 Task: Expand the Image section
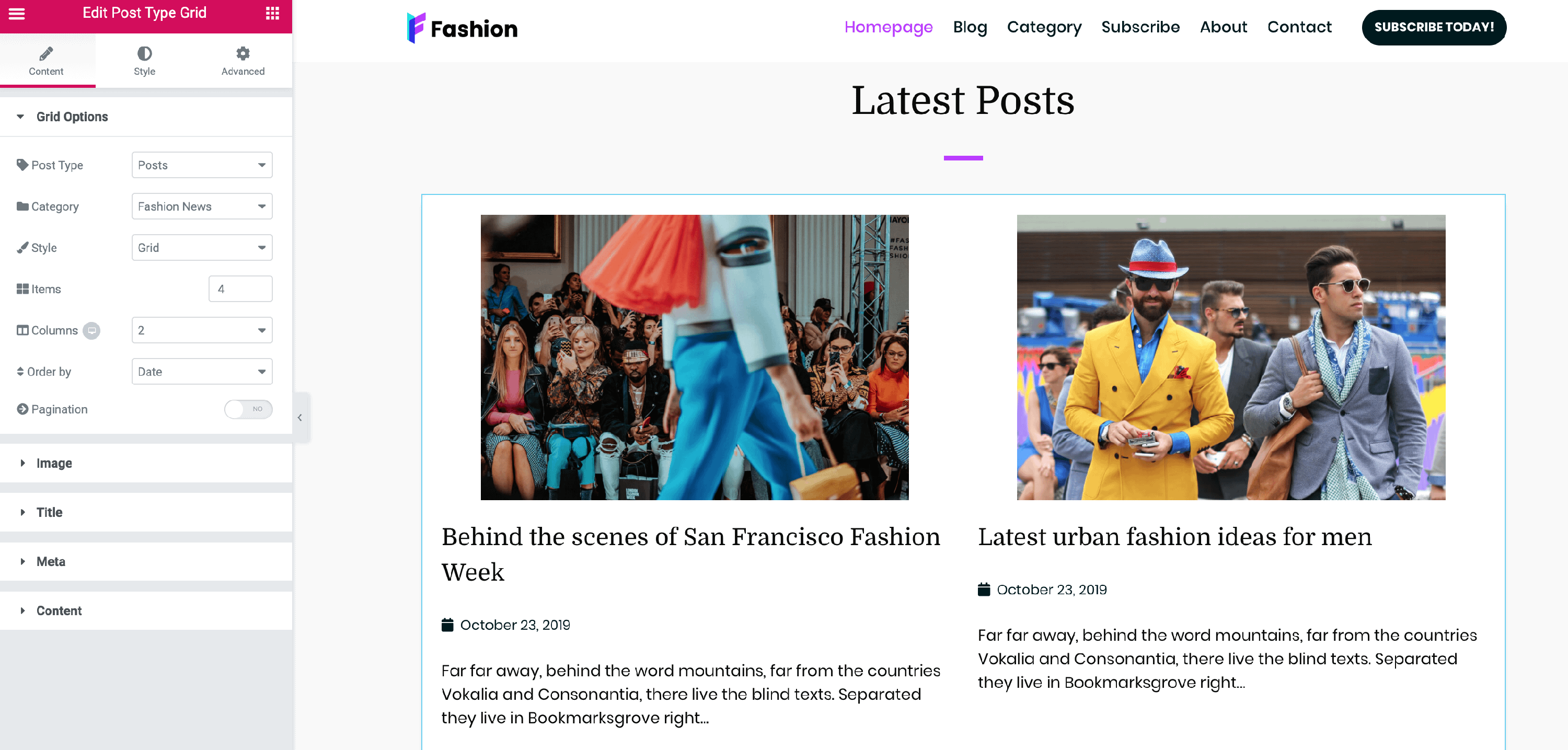click(x=53, y=463)
